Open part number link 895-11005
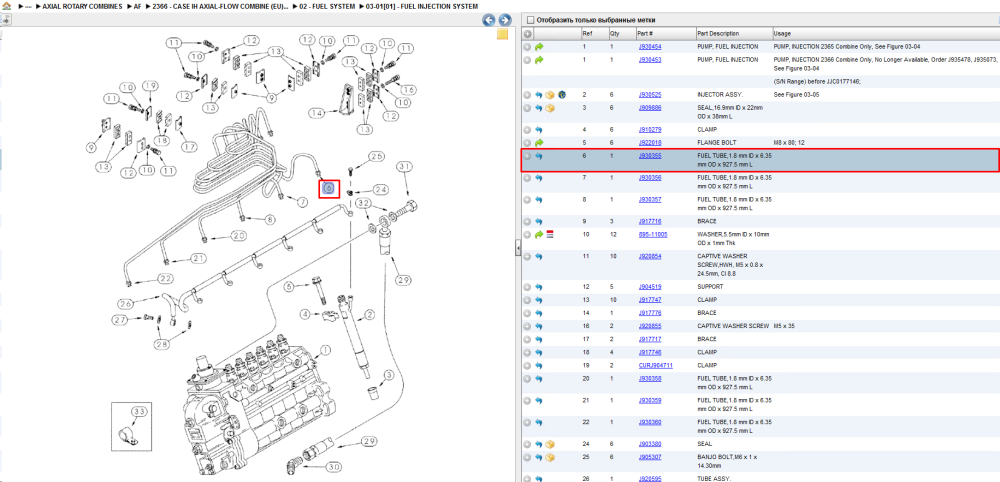This screenshot has height=482, width=1000. click(x=653, y=235)
